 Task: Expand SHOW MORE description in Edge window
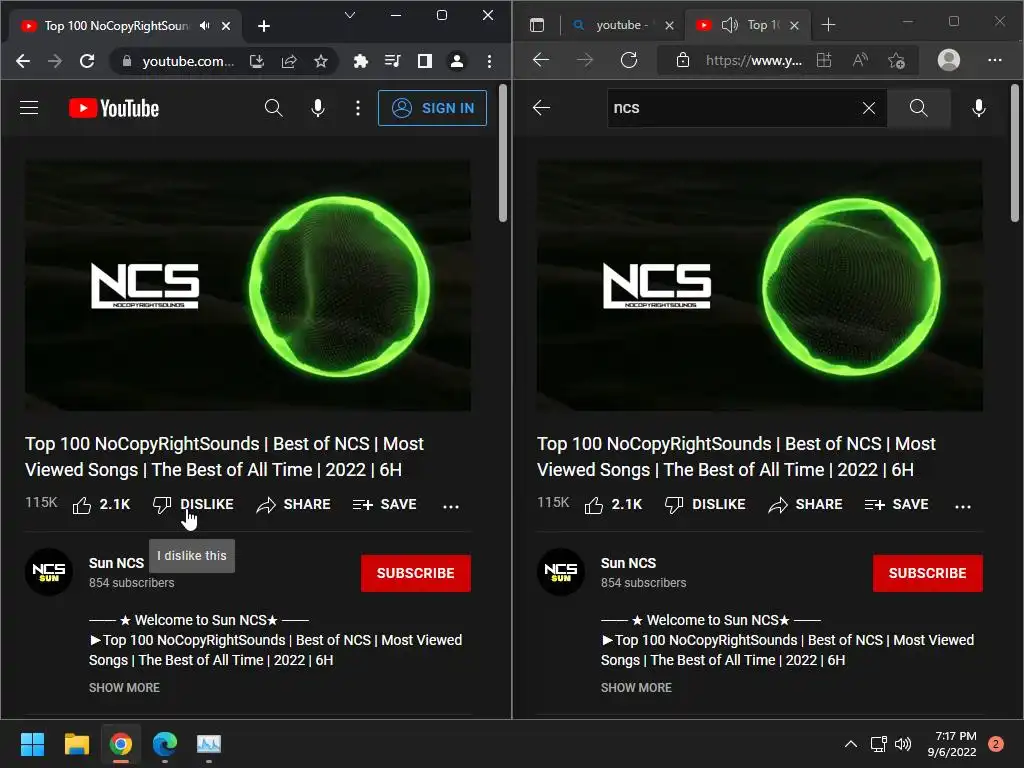tap(636, 688)
